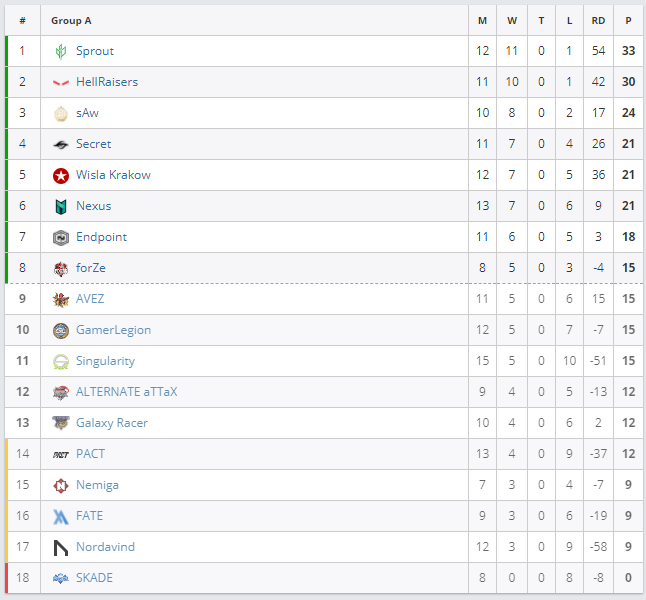
Task: Click the RD column header
Action: (598, 20)
